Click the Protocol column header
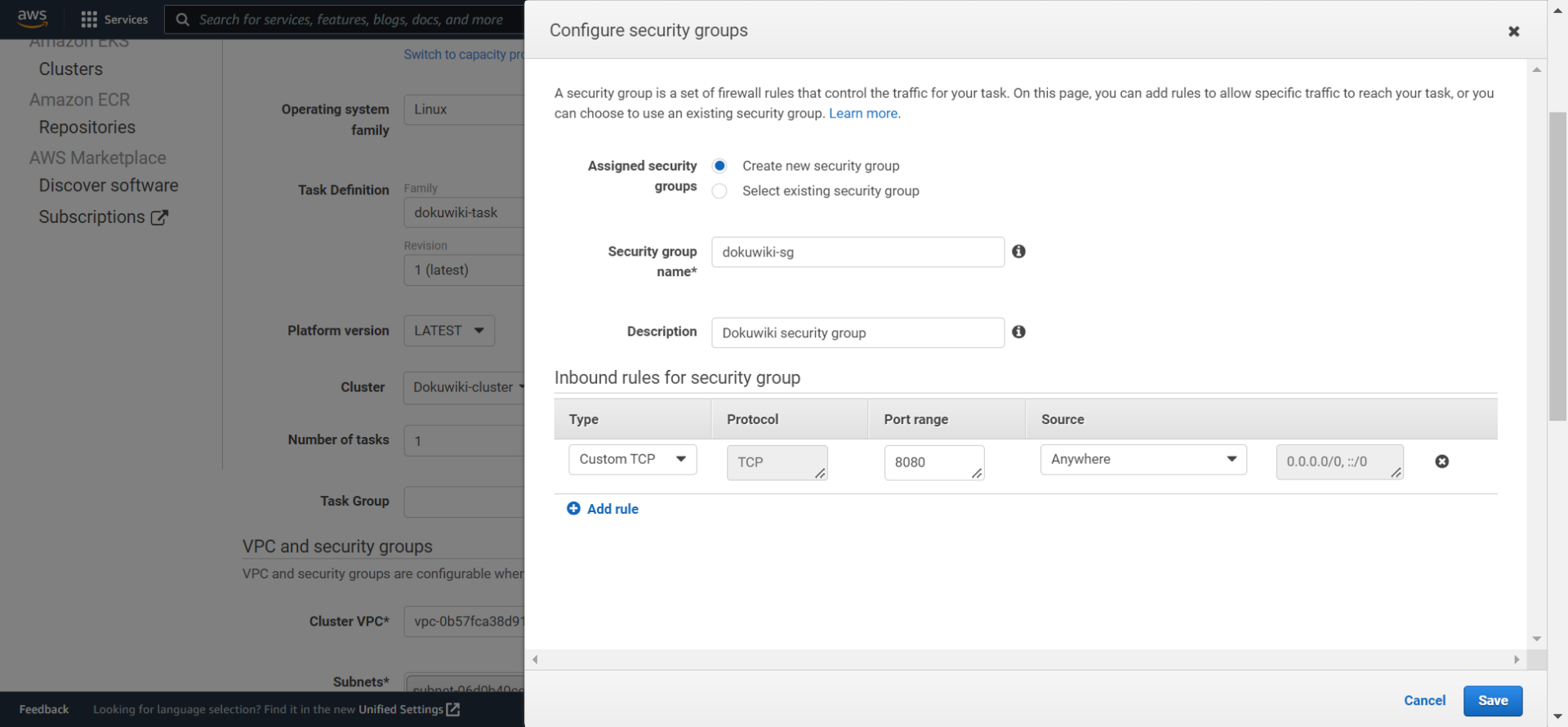 (x=752, y=419)
